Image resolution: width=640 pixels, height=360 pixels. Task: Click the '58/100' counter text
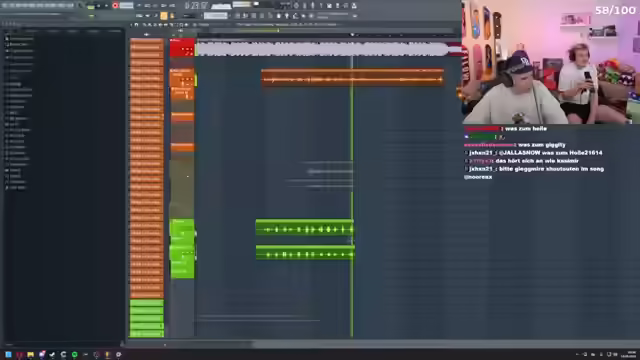[x=615, y=10]
